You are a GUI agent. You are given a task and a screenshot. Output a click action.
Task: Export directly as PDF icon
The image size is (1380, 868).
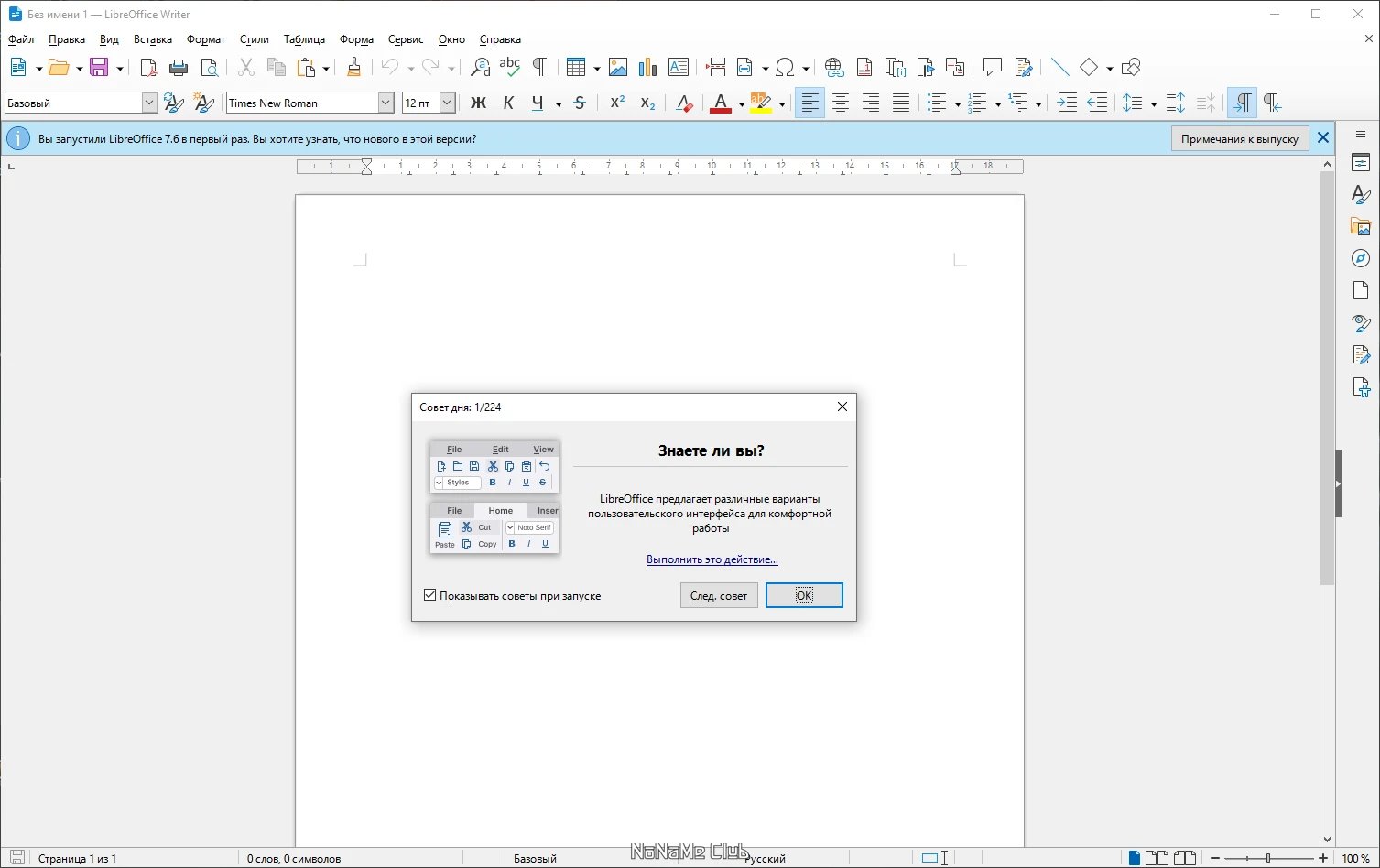[x=148, y=67]
